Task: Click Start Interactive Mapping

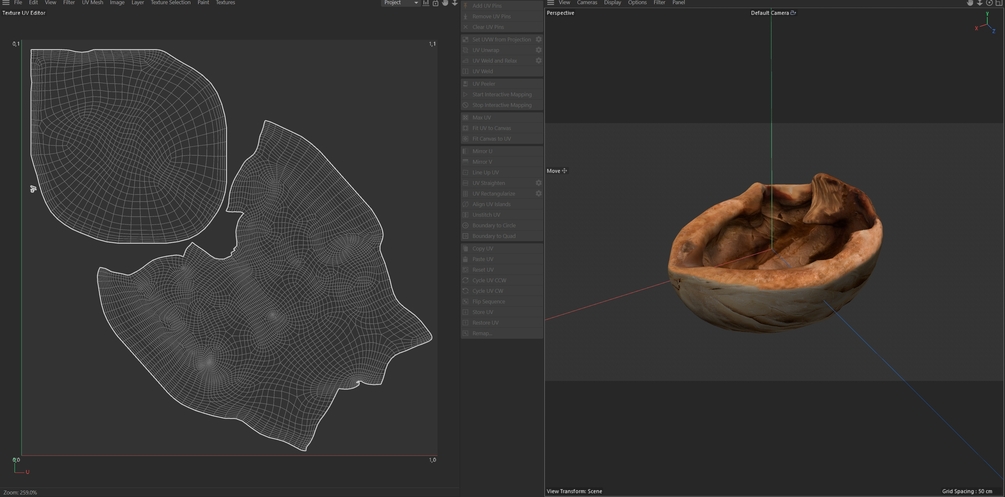Action: click(502, 95)
